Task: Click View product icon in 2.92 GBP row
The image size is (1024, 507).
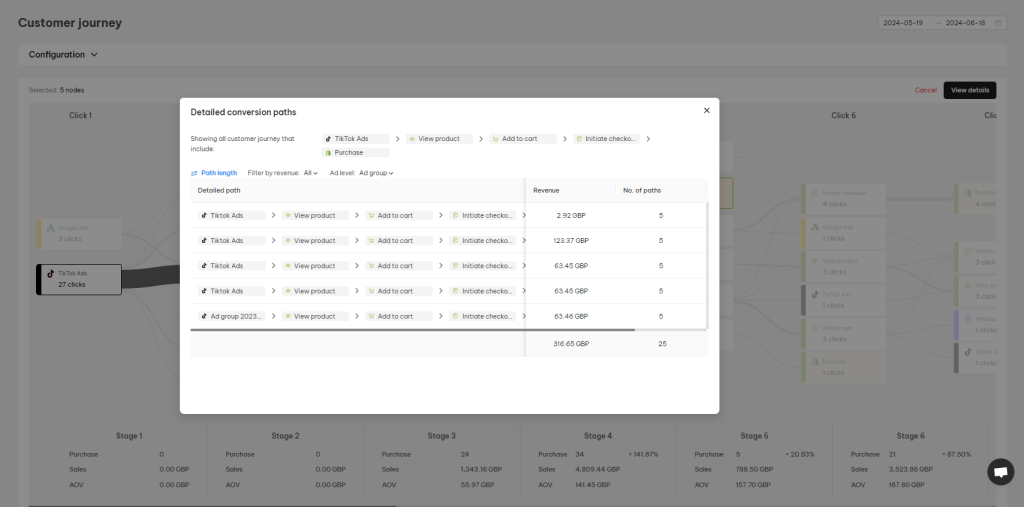Action: coord(288,216)
